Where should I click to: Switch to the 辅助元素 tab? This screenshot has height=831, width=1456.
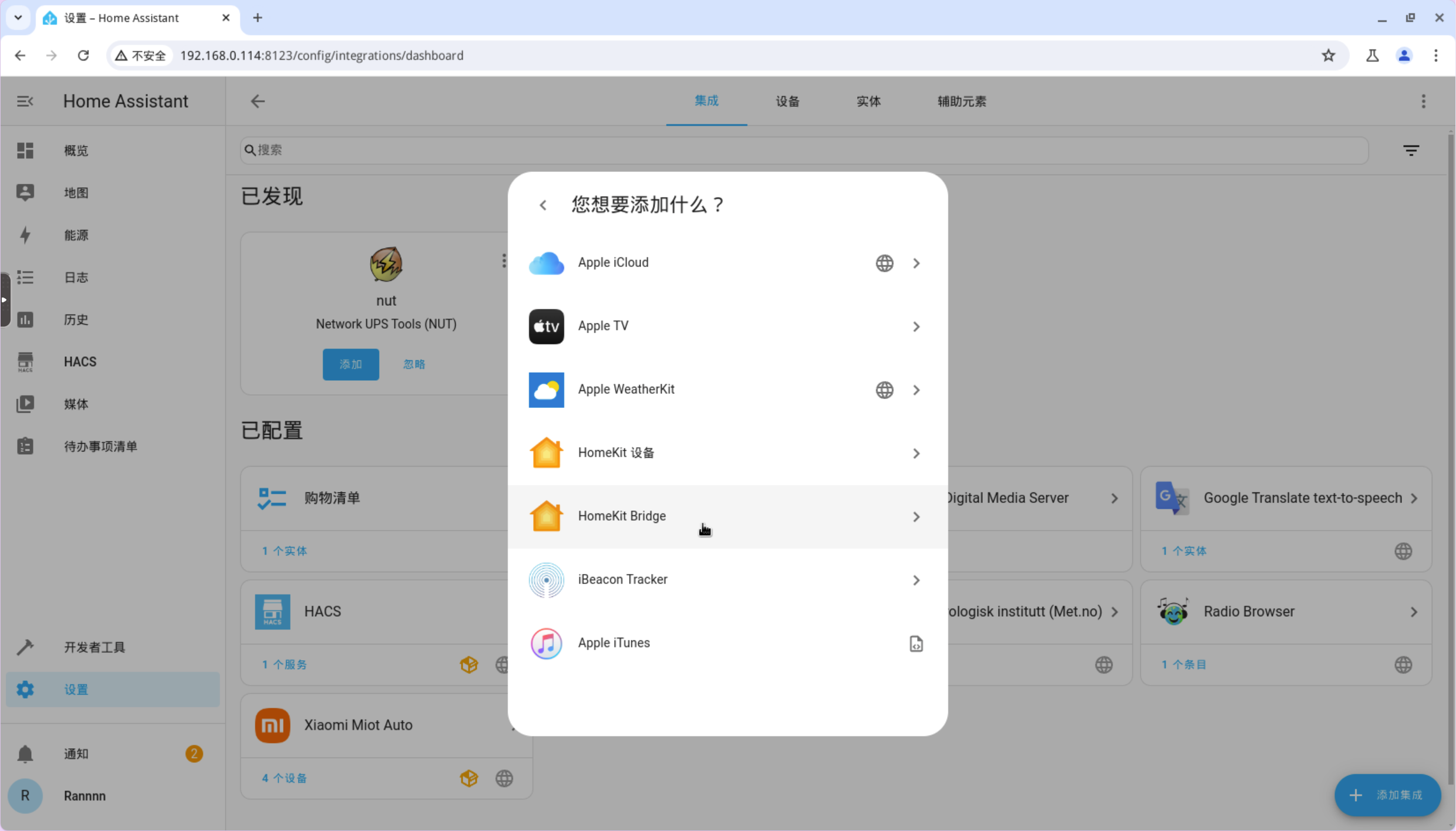click(x=961, y=101)
